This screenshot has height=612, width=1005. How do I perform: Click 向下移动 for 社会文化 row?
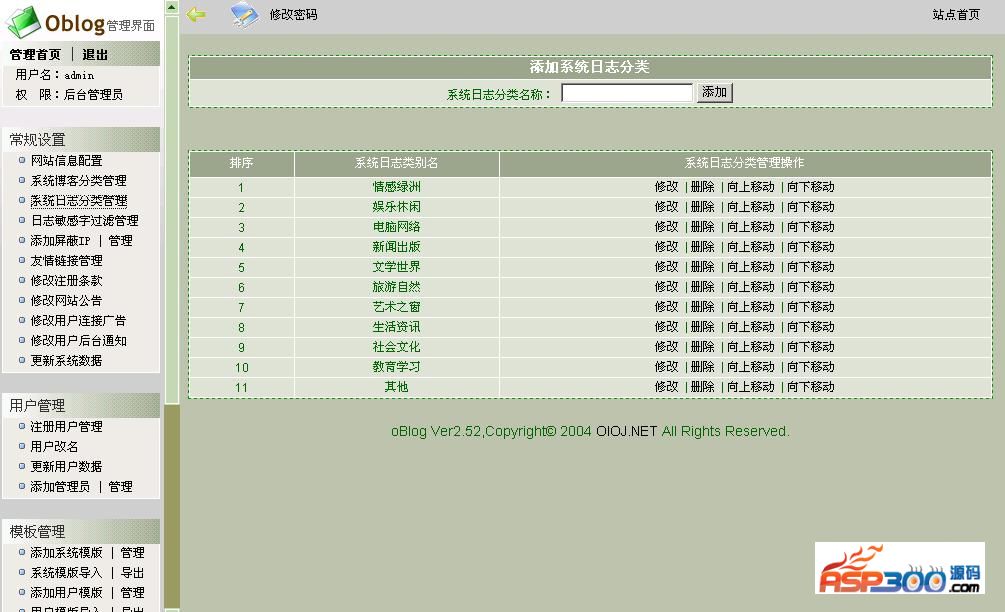(811, 346)
